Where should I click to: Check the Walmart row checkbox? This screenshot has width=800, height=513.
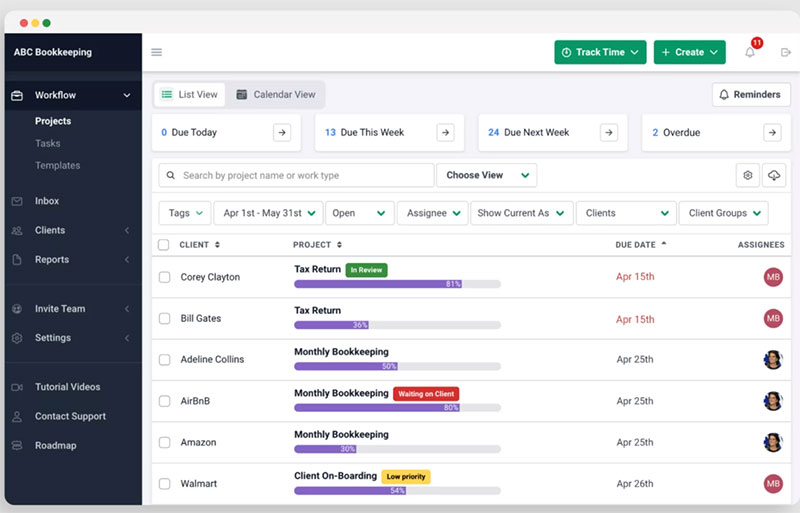164,484
